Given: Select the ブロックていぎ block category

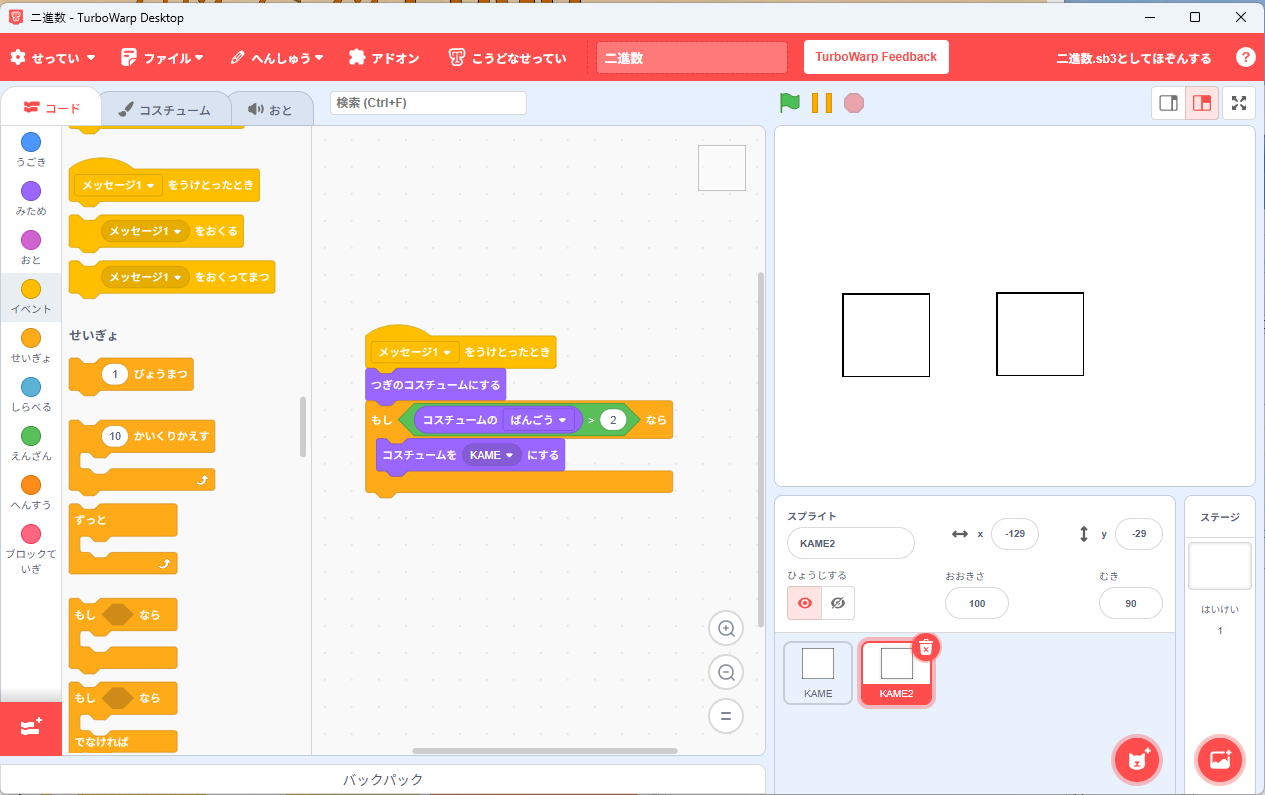Looking at the screenshot, I should click(31, 548).
